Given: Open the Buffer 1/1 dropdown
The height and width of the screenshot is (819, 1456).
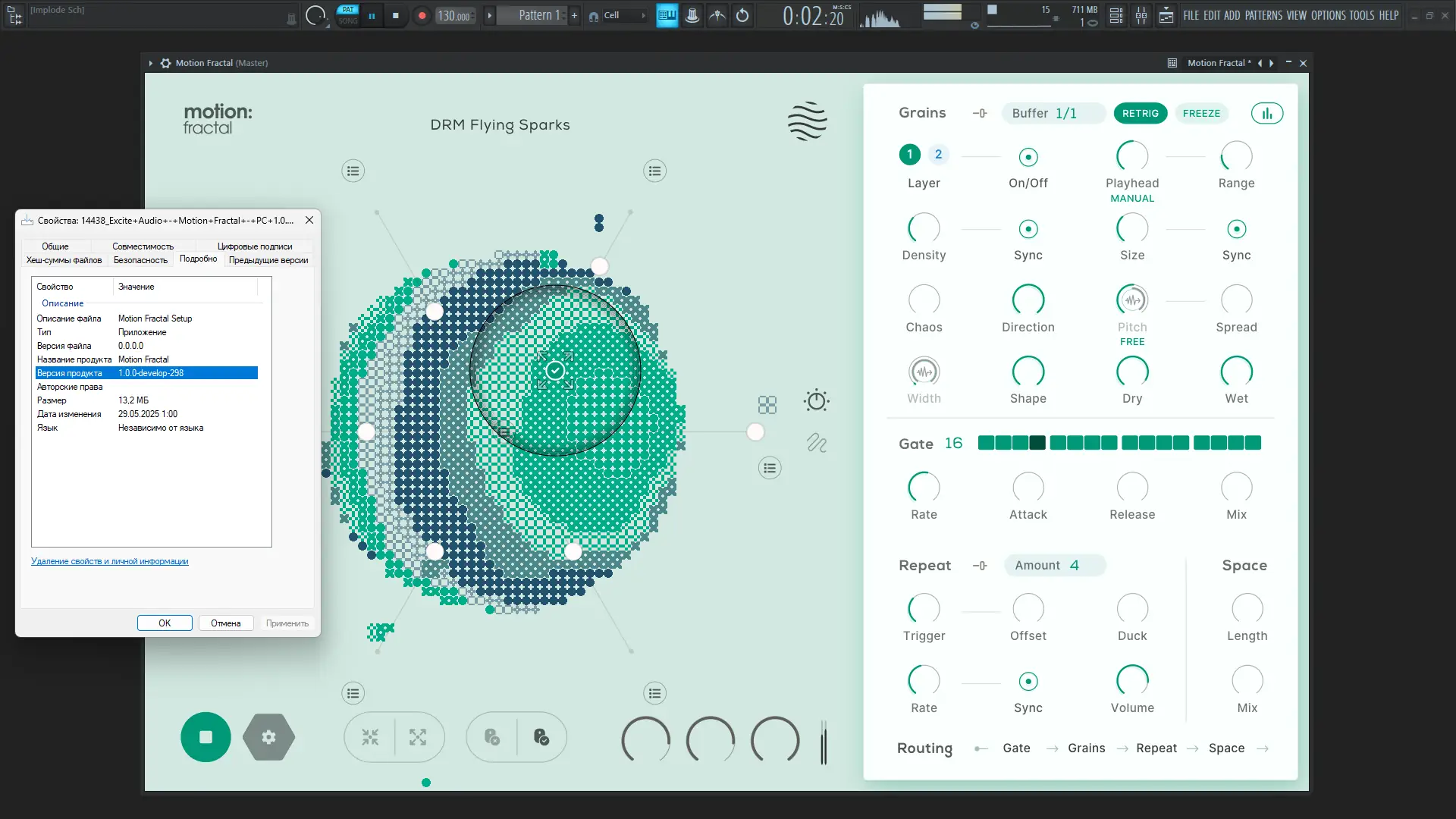Looking at the screenshot, I should tap(1053, 114).
